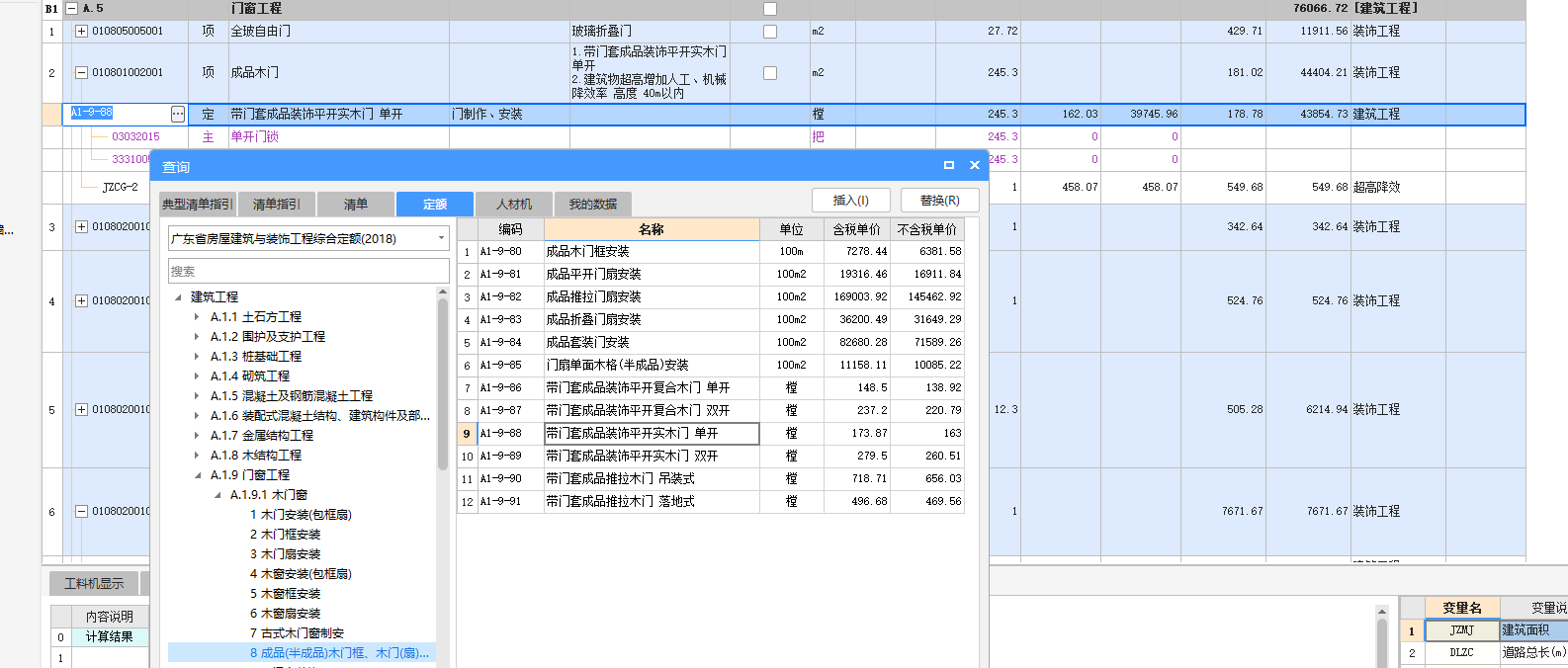Select row 带门套成品装饰平开复合木门 单开

pyautogui.click(x=711, y=388)
